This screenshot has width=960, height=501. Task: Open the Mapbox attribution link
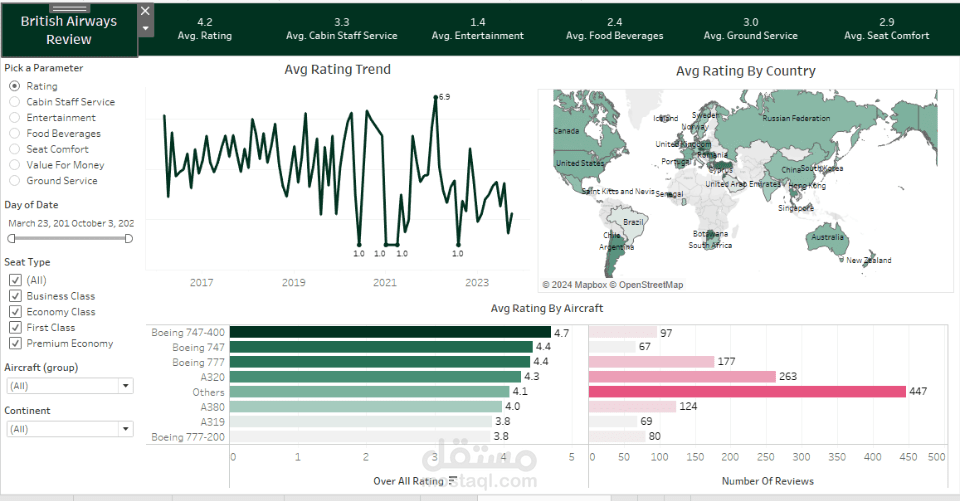(x=575, y=285)
